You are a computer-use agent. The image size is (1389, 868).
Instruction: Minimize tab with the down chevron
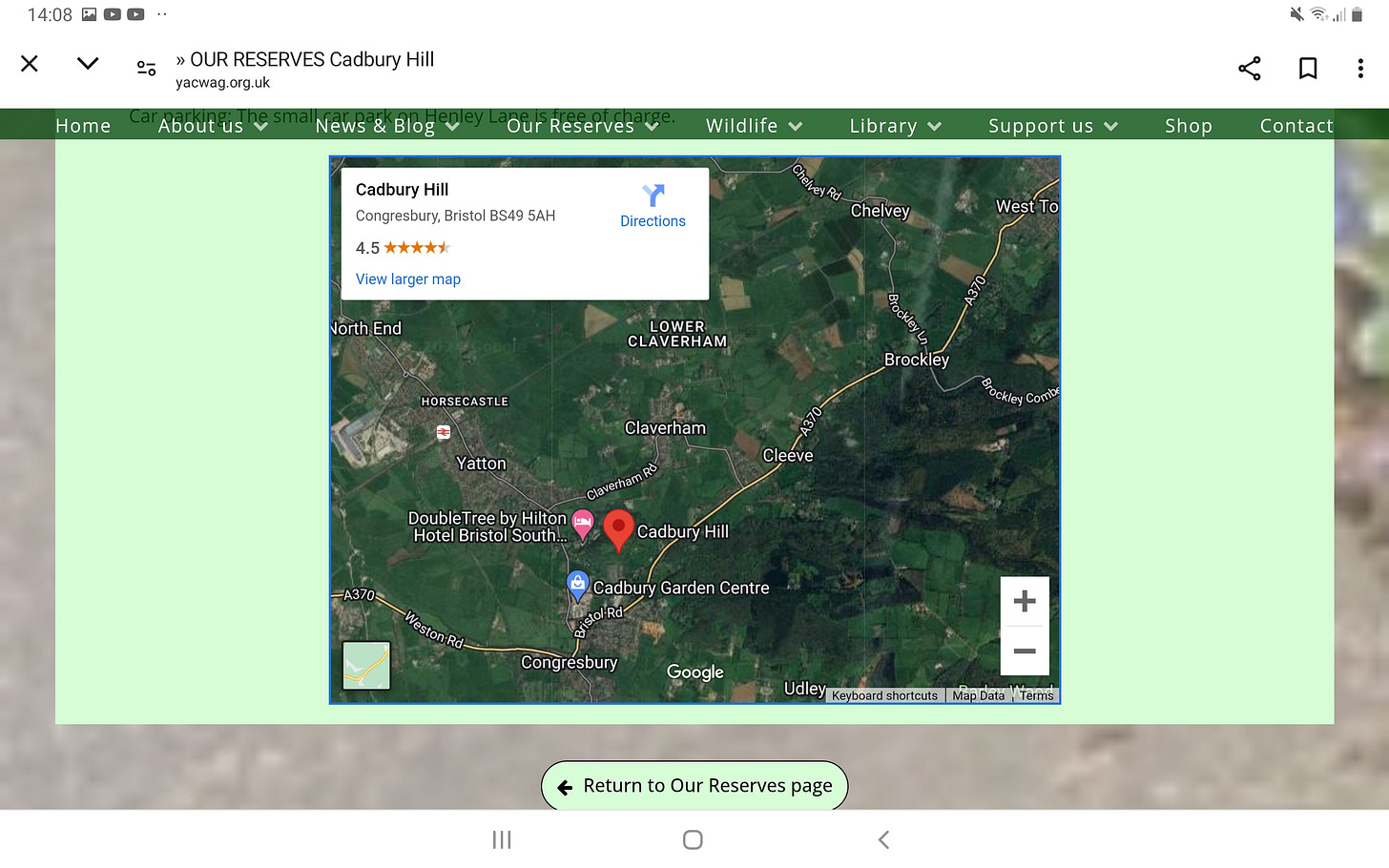tap(88, 64)
